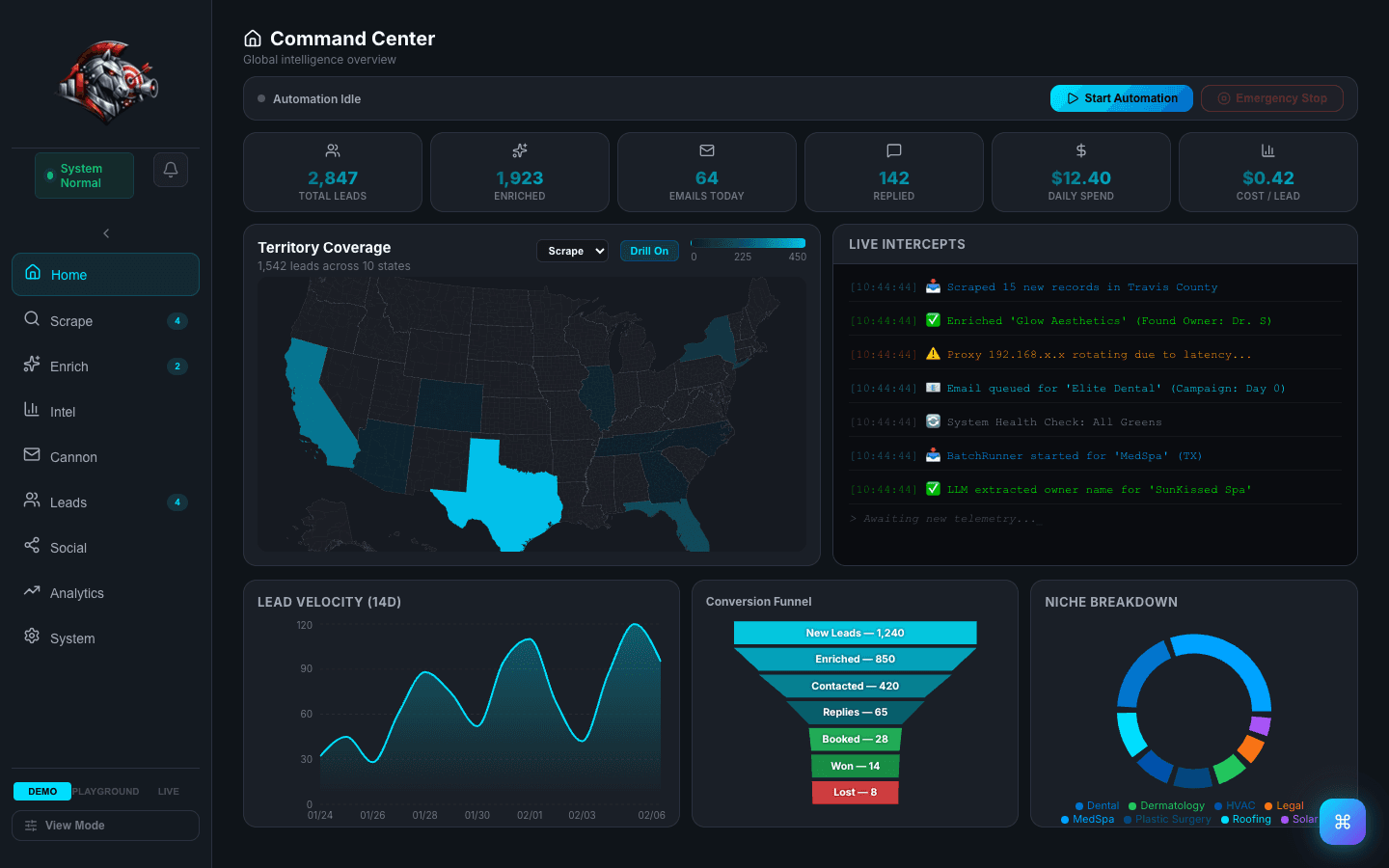The image size is (1389, 868).
Task: Click the 'Won — 14' funnel stage
Action: pos(856,766)
